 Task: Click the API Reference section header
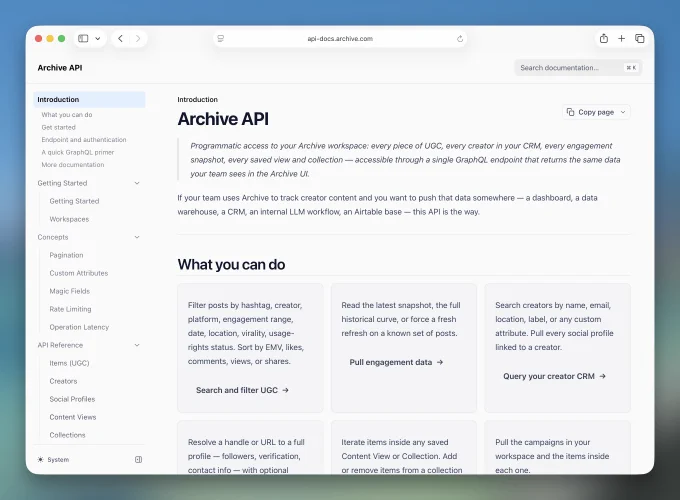pyautogui.click(x=60, y=345)
